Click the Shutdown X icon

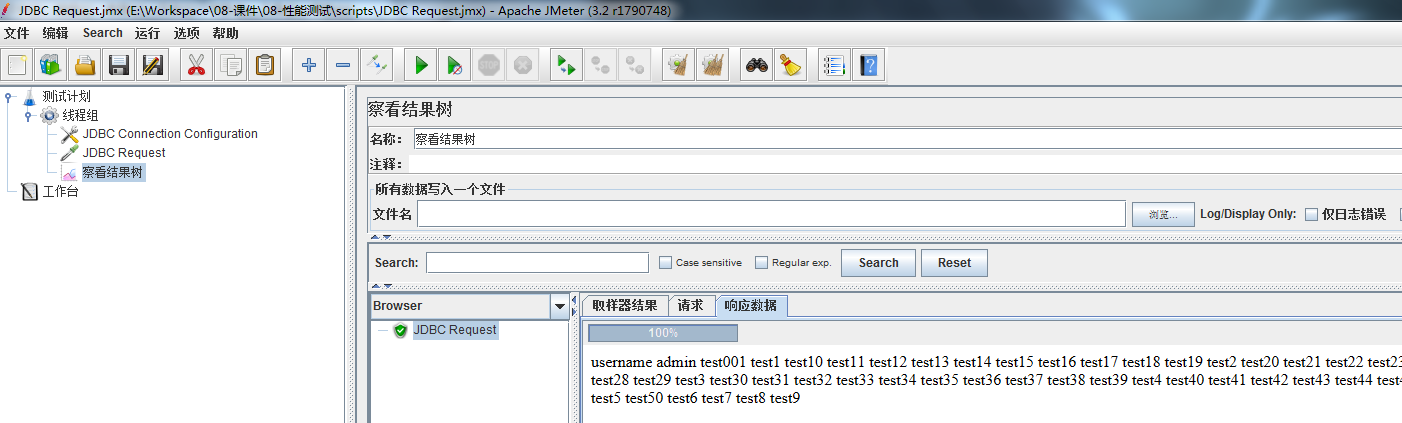pyautogui.click(x=522, y=66)
